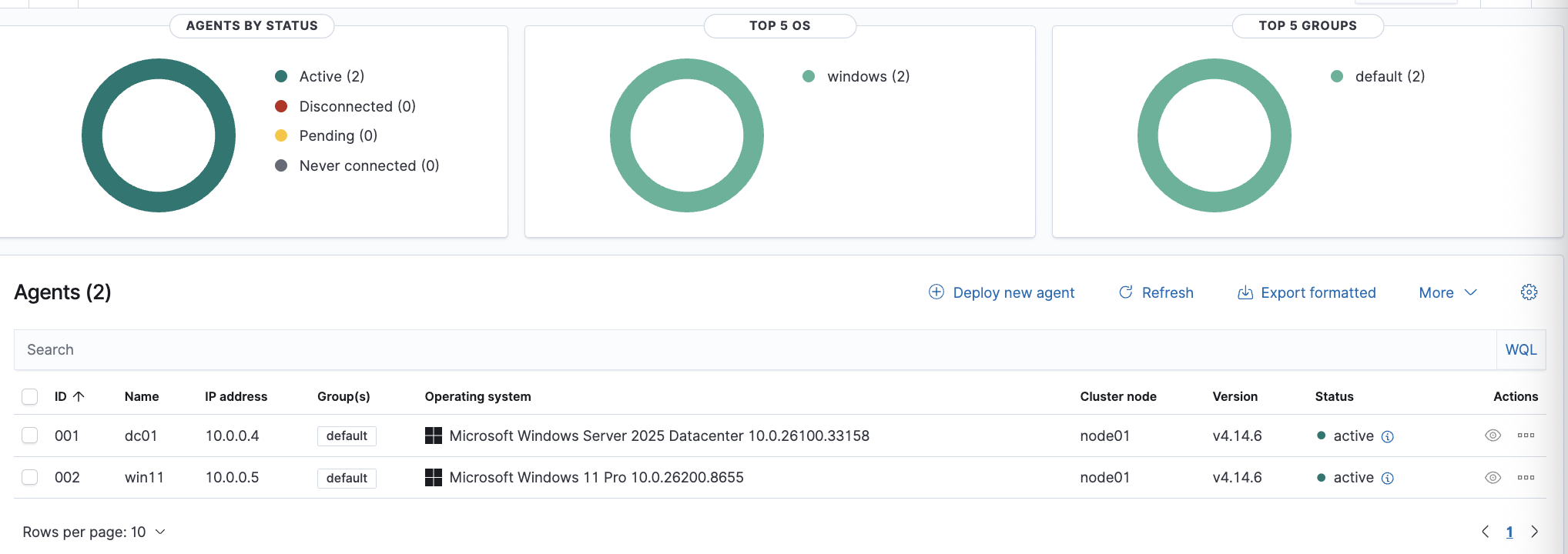1568x554 pixels.
Task: Click agent name win11
Action: pos(144,477)
